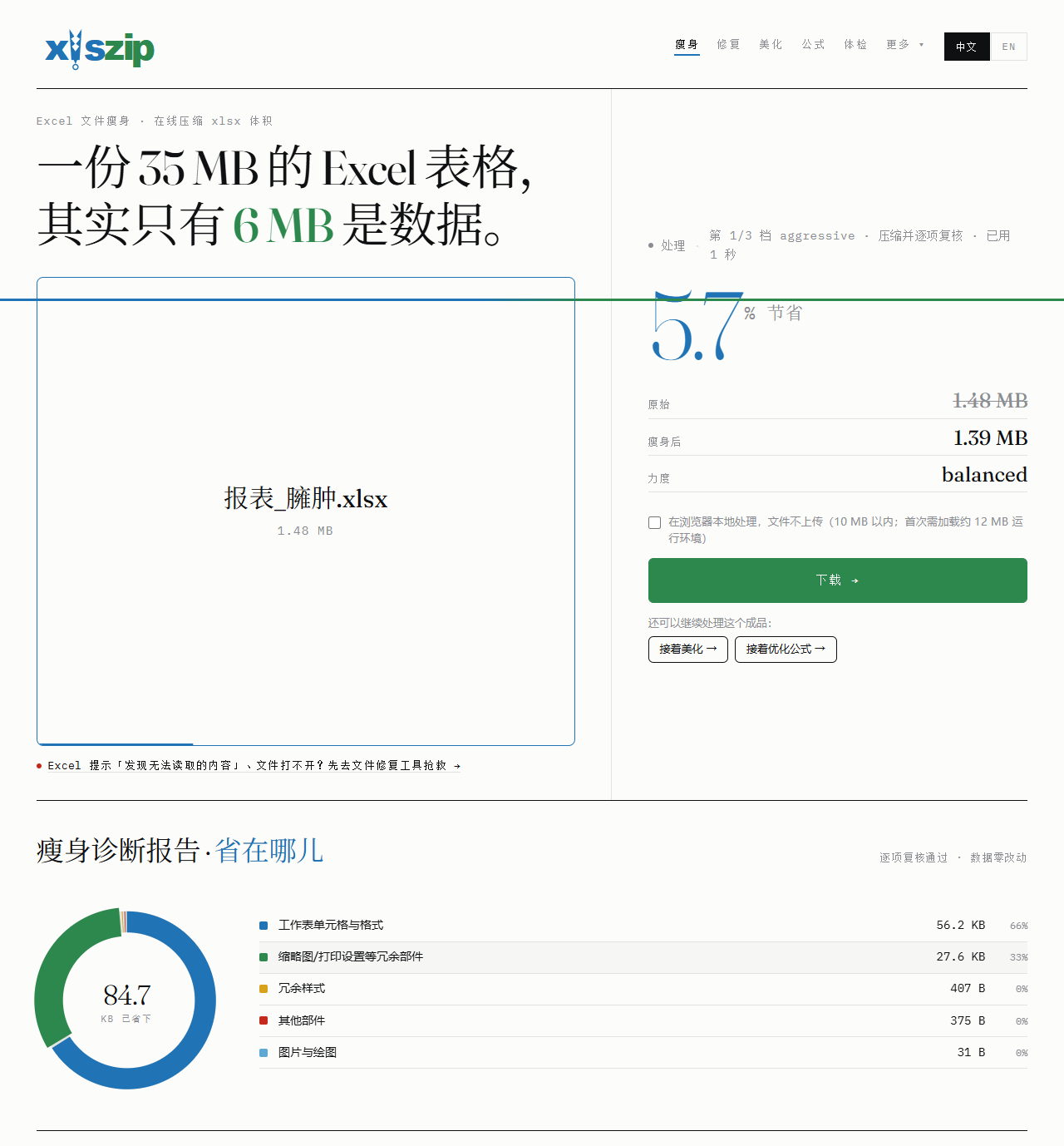Click the 逐项复核通过 status text
This screenshot has width=1064, height=1146.
[x=914, y=857]
